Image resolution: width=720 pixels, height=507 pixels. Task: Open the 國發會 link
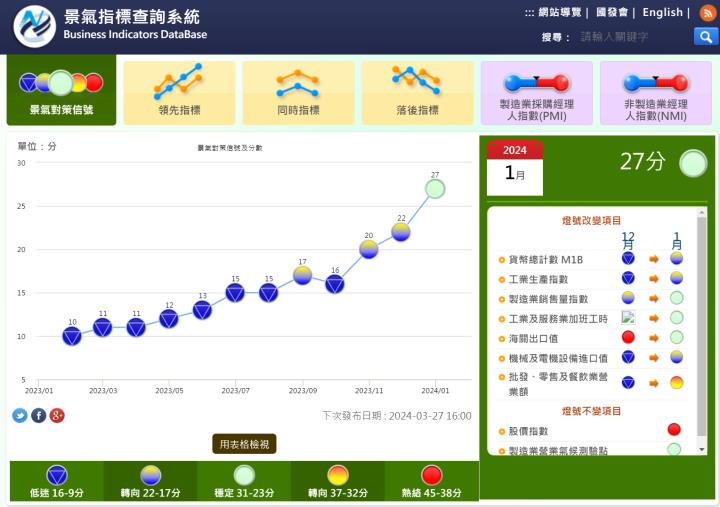[x=612, y=12]
